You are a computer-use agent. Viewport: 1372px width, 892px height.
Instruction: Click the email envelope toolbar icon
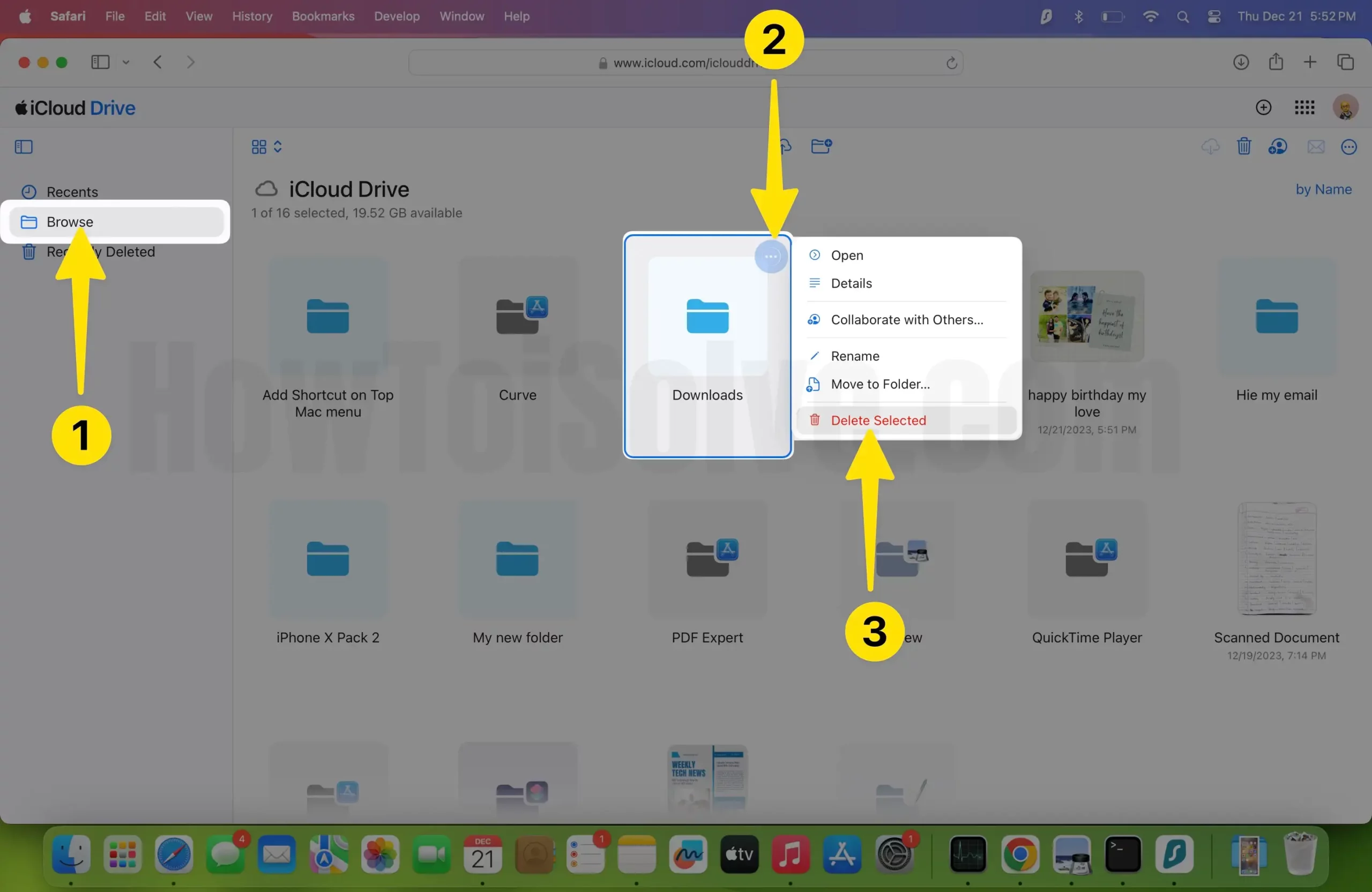tap(1316, 147)
